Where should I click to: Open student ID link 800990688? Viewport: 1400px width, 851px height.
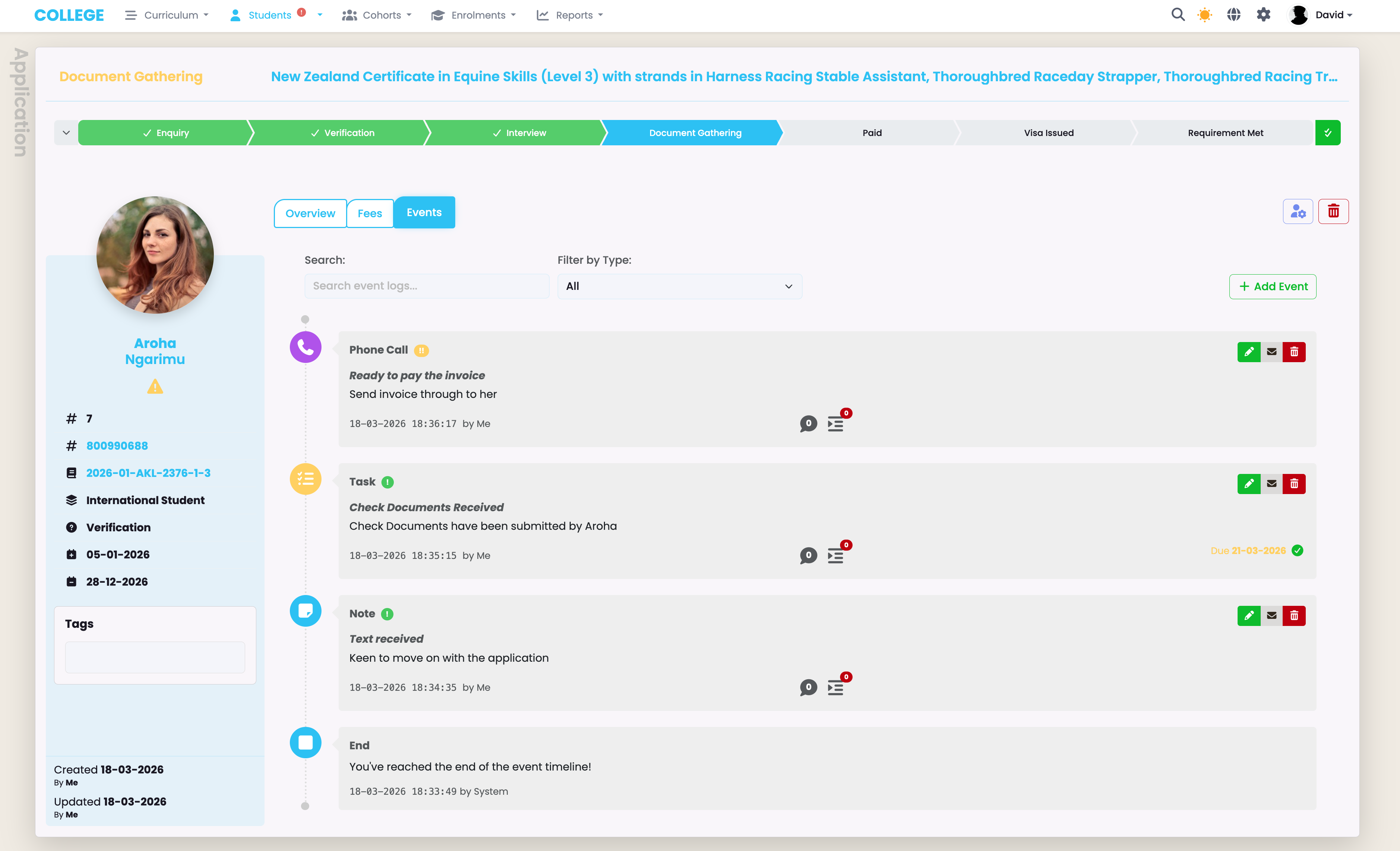[117, 445]
